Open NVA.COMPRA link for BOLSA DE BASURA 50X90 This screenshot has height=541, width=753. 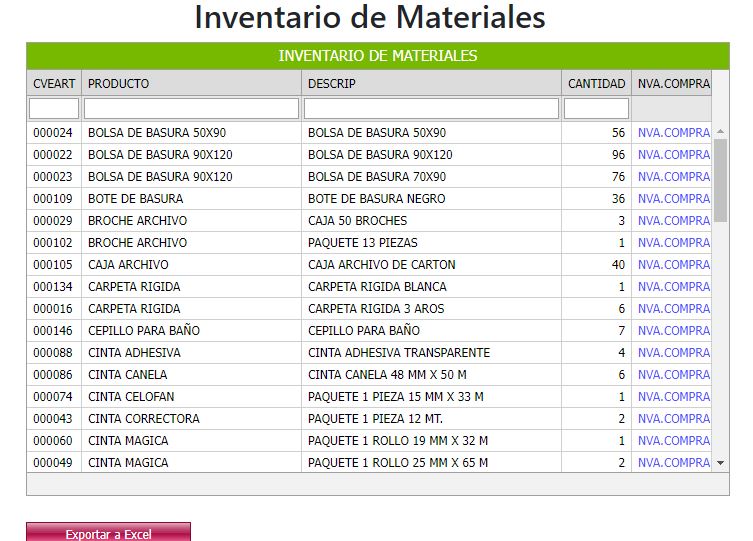(x=673, y=133)
